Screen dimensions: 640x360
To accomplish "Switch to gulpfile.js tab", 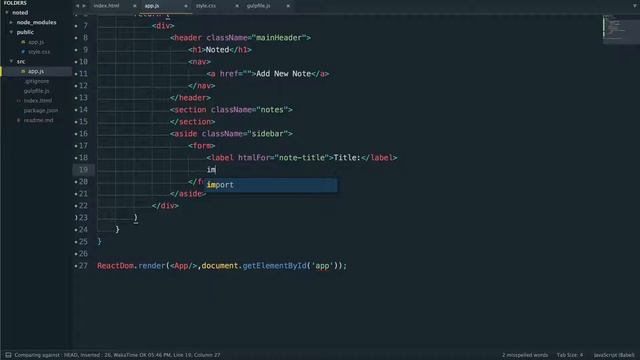I will [259, 6].
